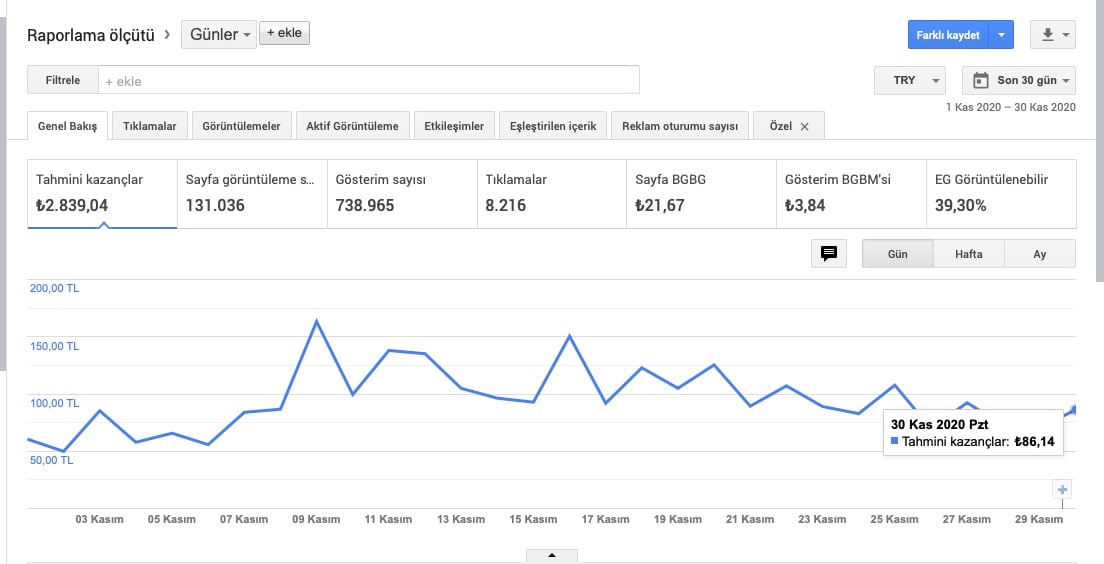Click the Raporlama ölçütü label
The height and width of the screenshot is (564, 1104).
pos(91,35)
